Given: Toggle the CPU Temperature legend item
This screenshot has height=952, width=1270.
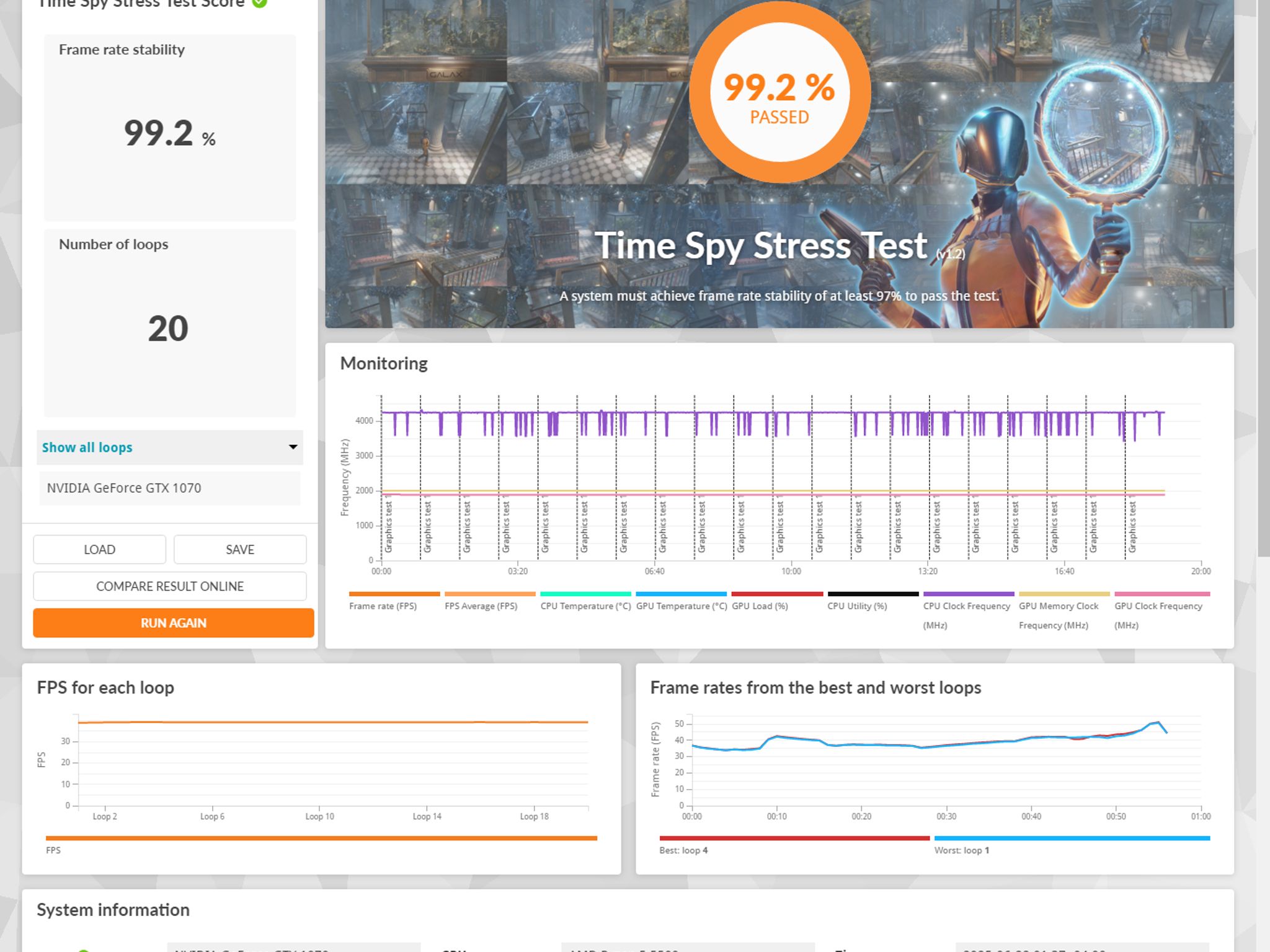Looking at the screenshot, I should click(585, 600).
